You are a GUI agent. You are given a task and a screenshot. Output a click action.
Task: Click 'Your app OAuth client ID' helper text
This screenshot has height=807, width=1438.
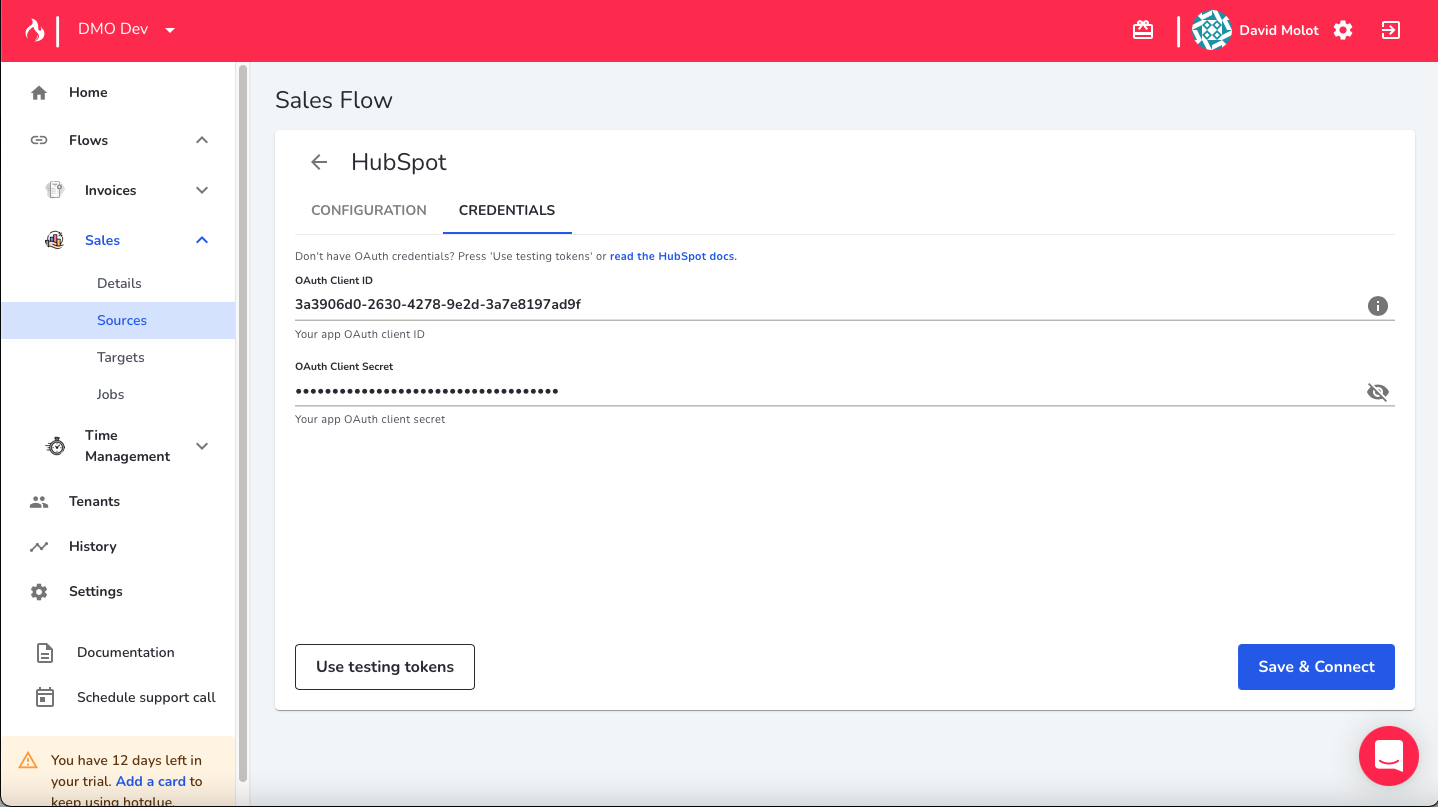tap(360, 334)
